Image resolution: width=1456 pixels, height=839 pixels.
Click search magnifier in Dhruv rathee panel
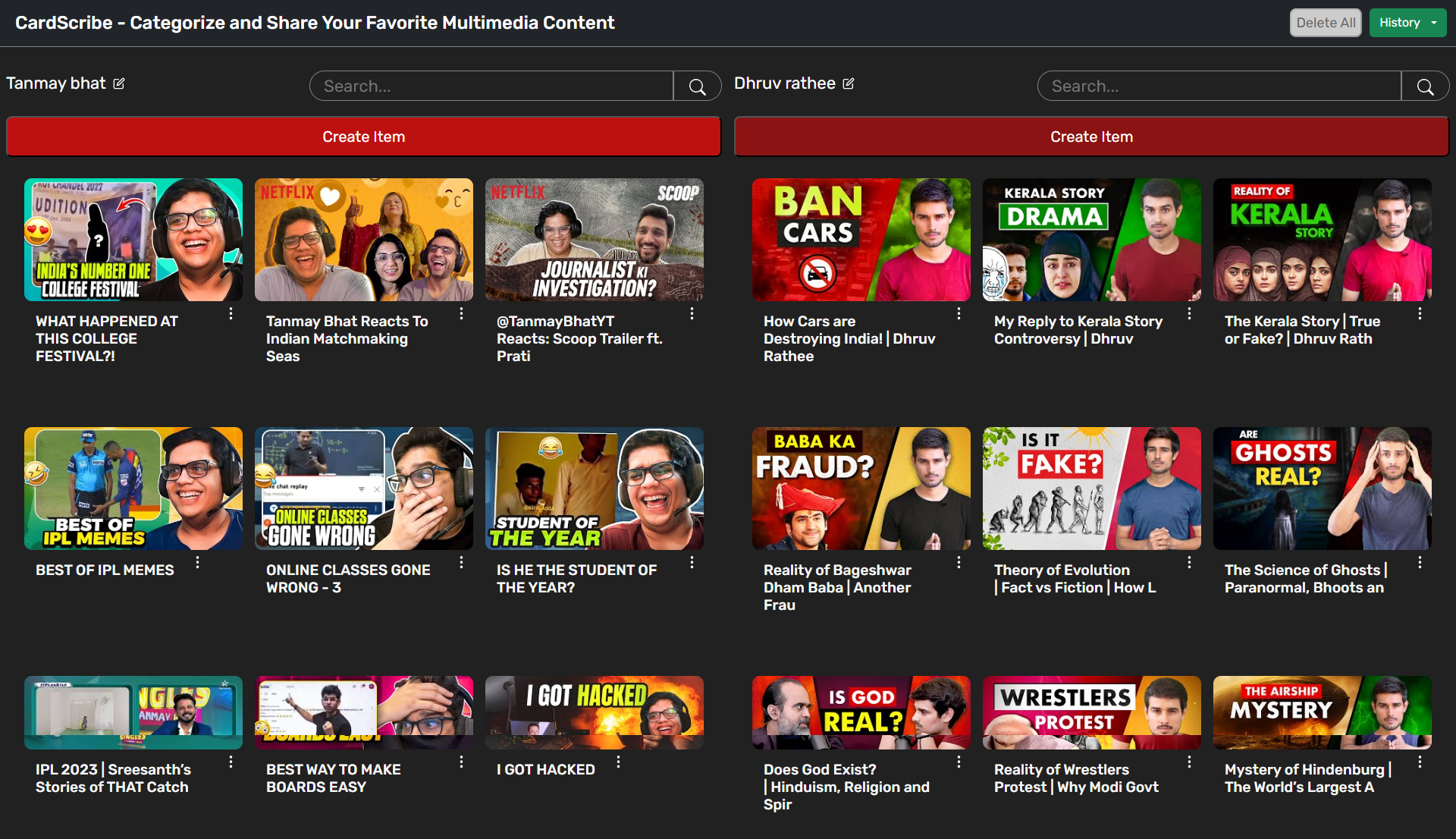tap(1425, 86)
